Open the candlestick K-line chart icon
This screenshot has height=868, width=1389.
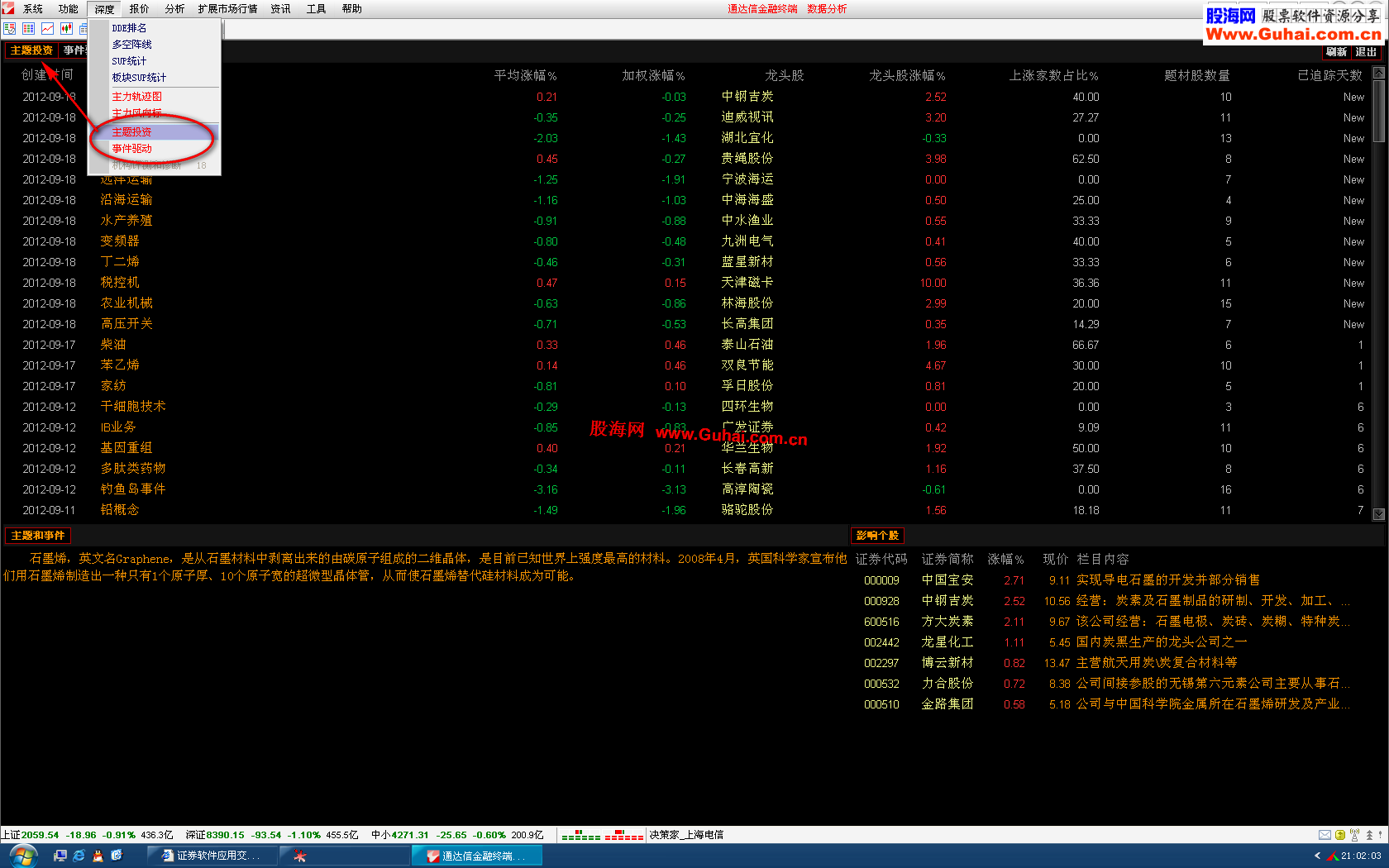tap(66, 28)
